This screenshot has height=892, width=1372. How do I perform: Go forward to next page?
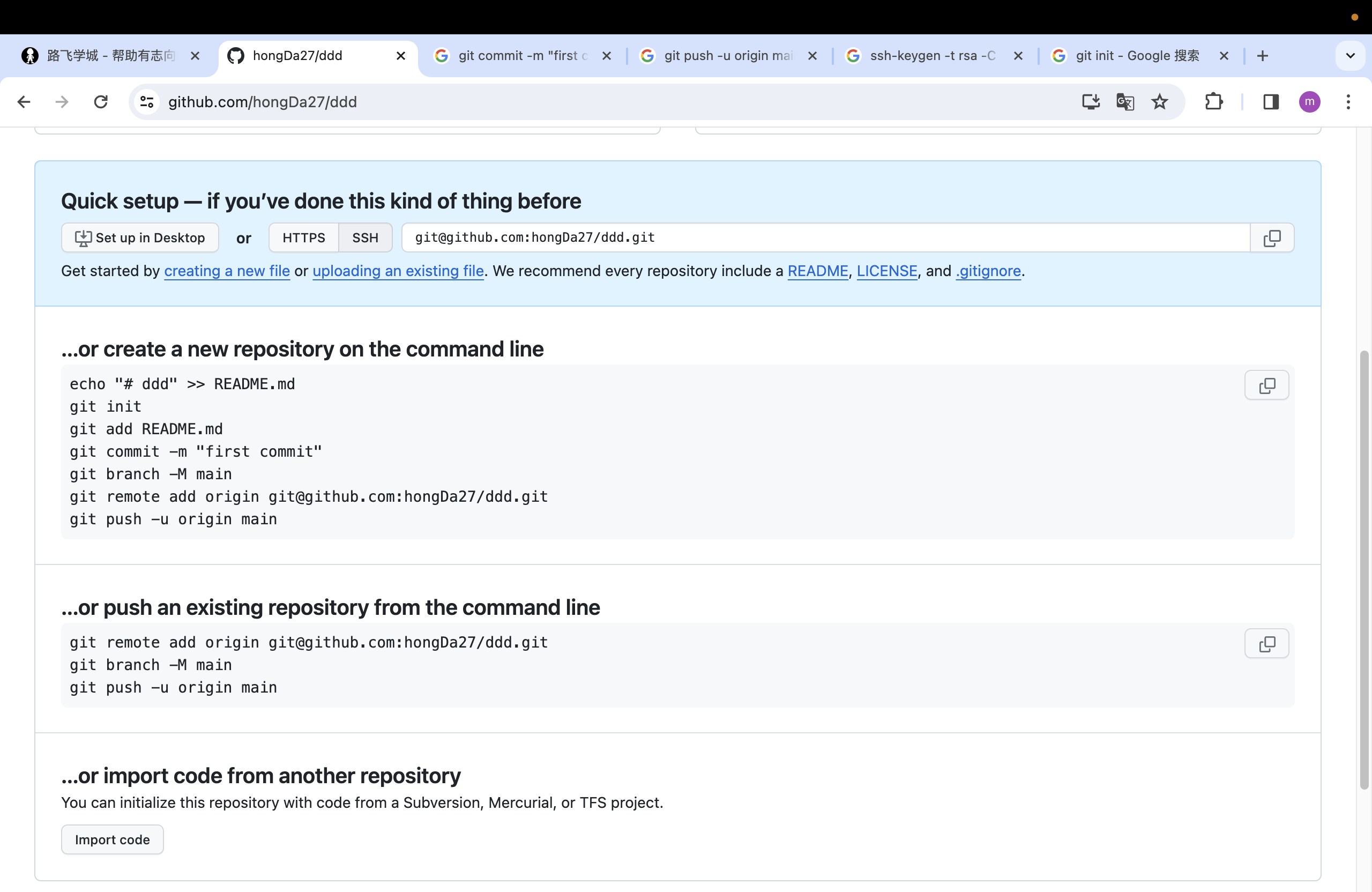click(x=62, y=102)
